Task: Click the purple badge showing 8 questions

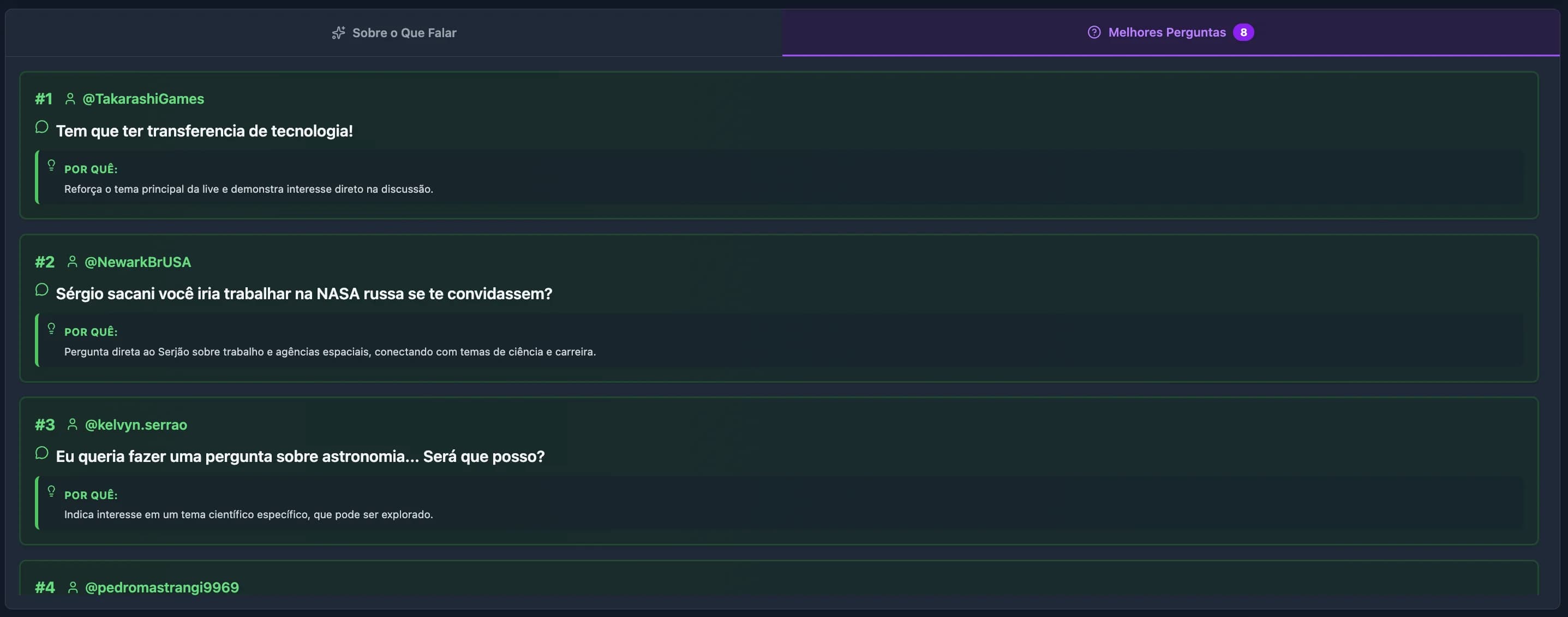Action: tap(1244, 32)
